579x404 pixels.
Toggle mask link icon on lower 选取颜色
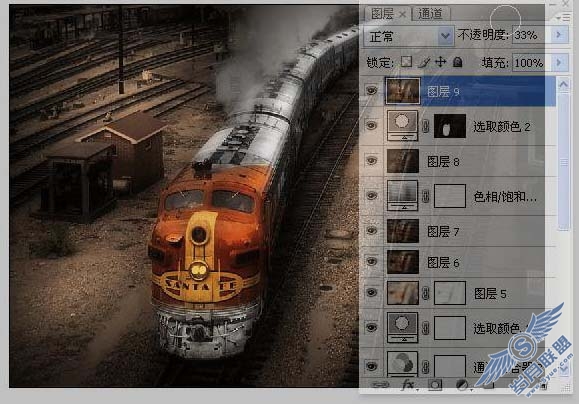coord(426,328)
